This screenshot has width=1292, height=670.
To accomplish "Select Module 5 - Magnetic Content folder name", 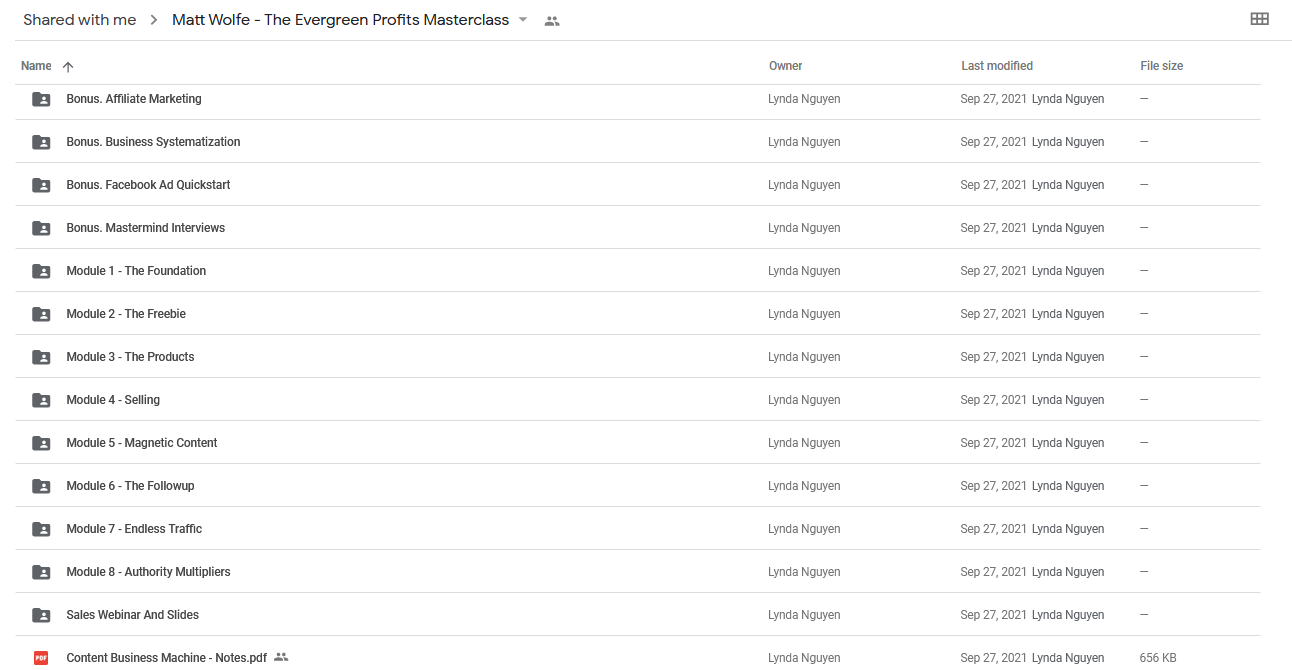I will (x=142, y=443).
